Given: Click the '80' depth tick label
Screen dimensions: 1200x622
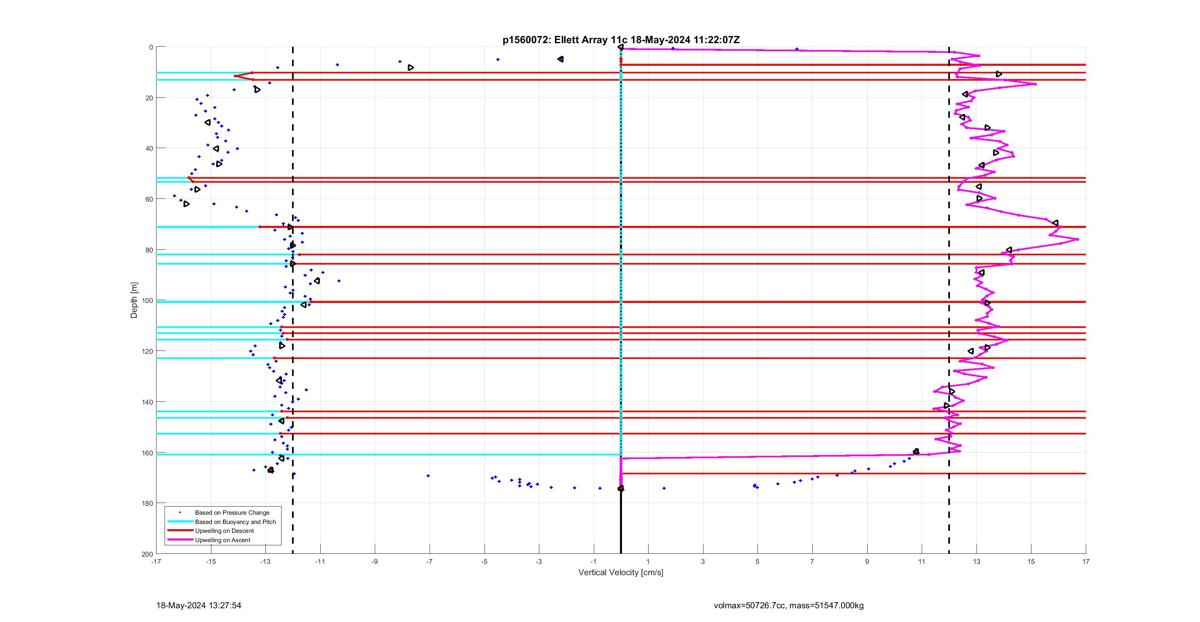Looking at the screenshot, I should click(x=148, y=250).
